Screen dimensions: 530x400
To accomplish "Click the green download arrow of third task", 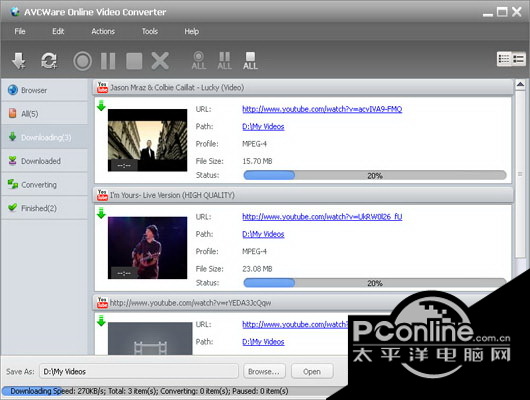I will 101,321.
